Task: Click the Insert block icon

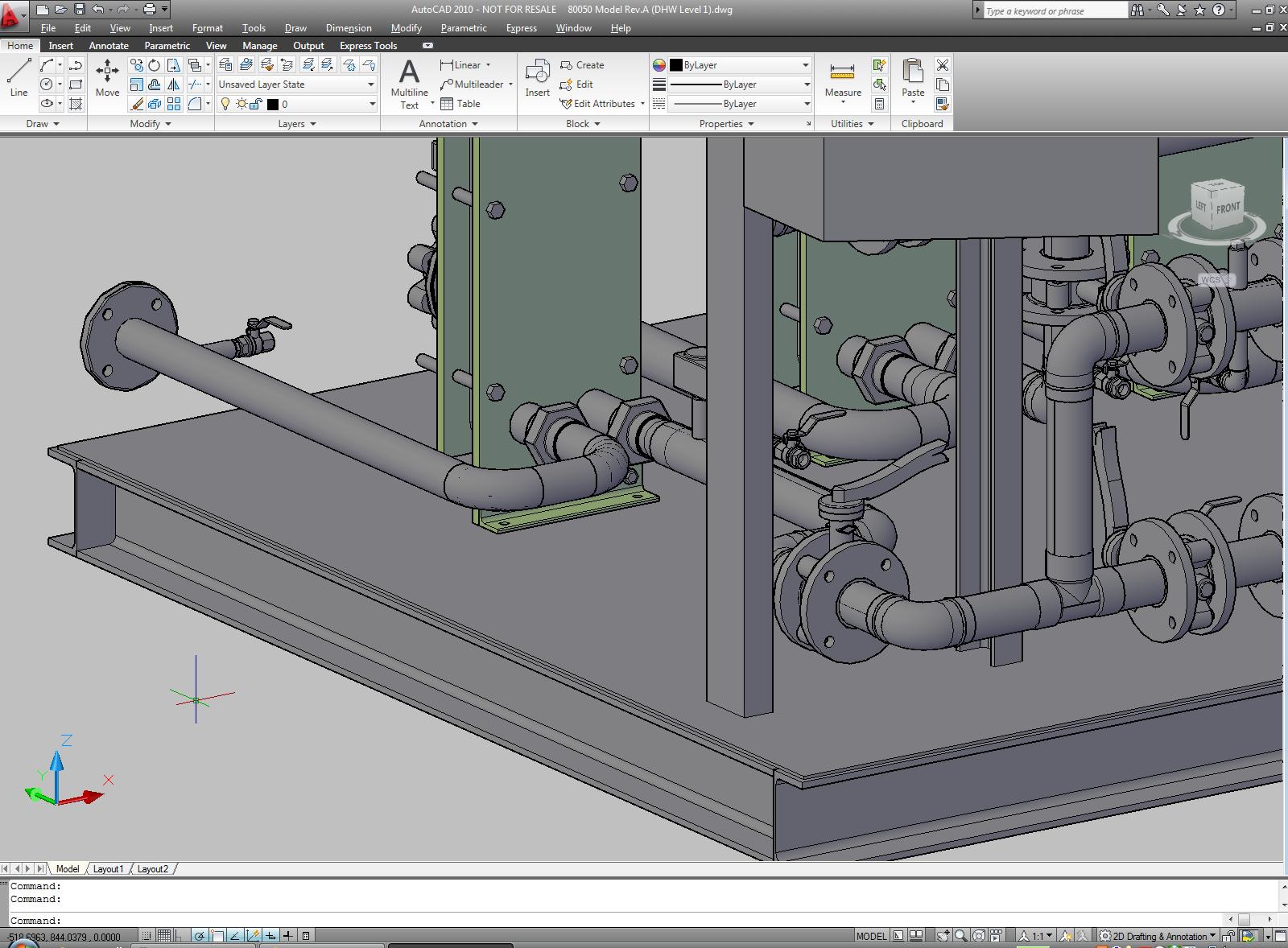Action: point(537,78)
